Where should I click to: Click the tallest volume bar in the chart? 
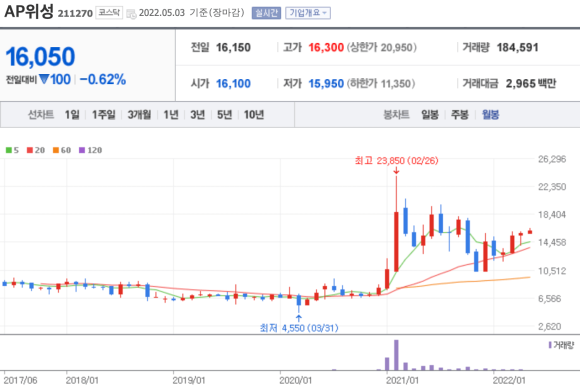pos(396,355)
